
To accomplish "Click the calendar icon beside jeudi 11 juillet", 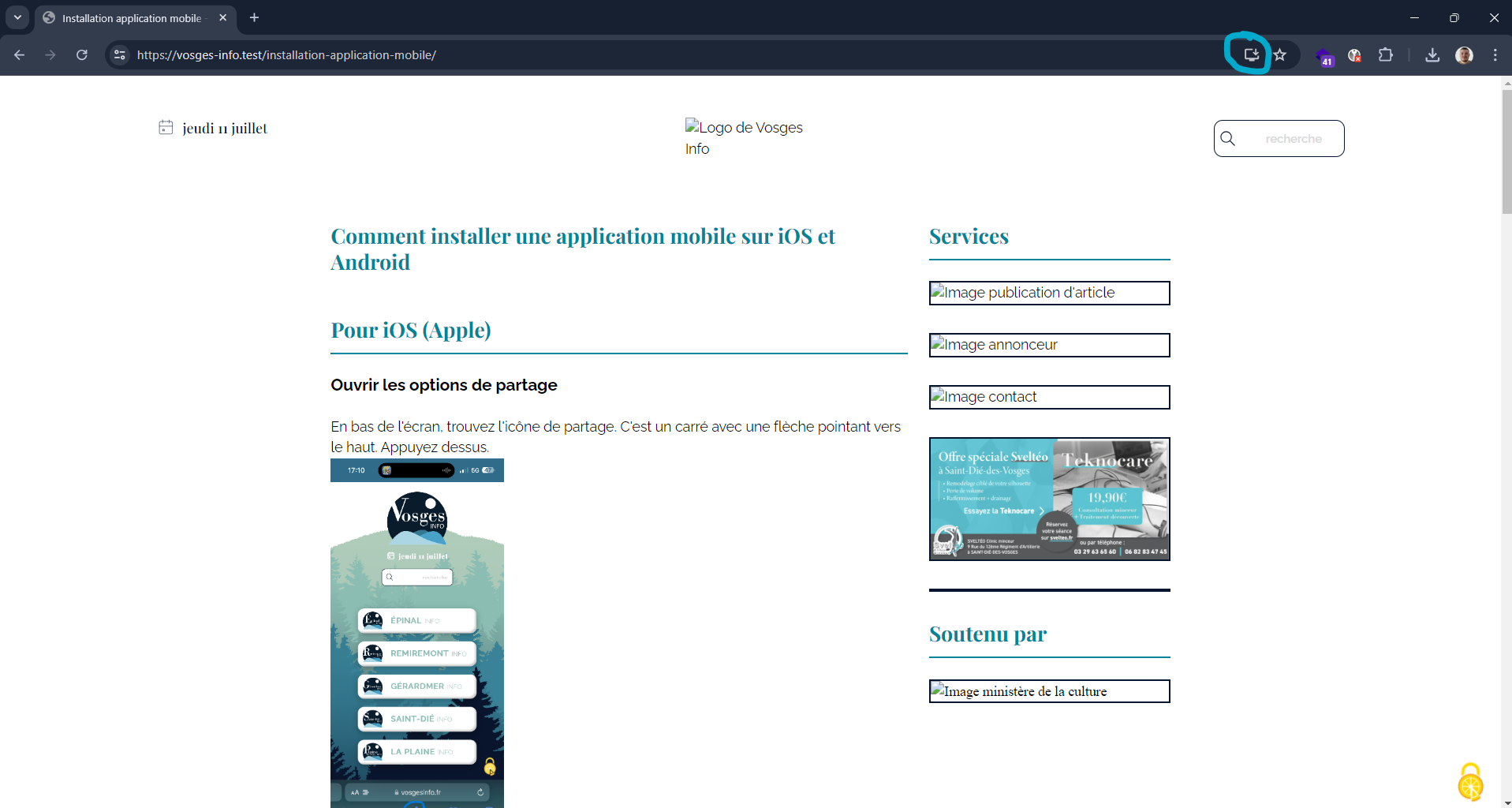I will pos(166,127).
